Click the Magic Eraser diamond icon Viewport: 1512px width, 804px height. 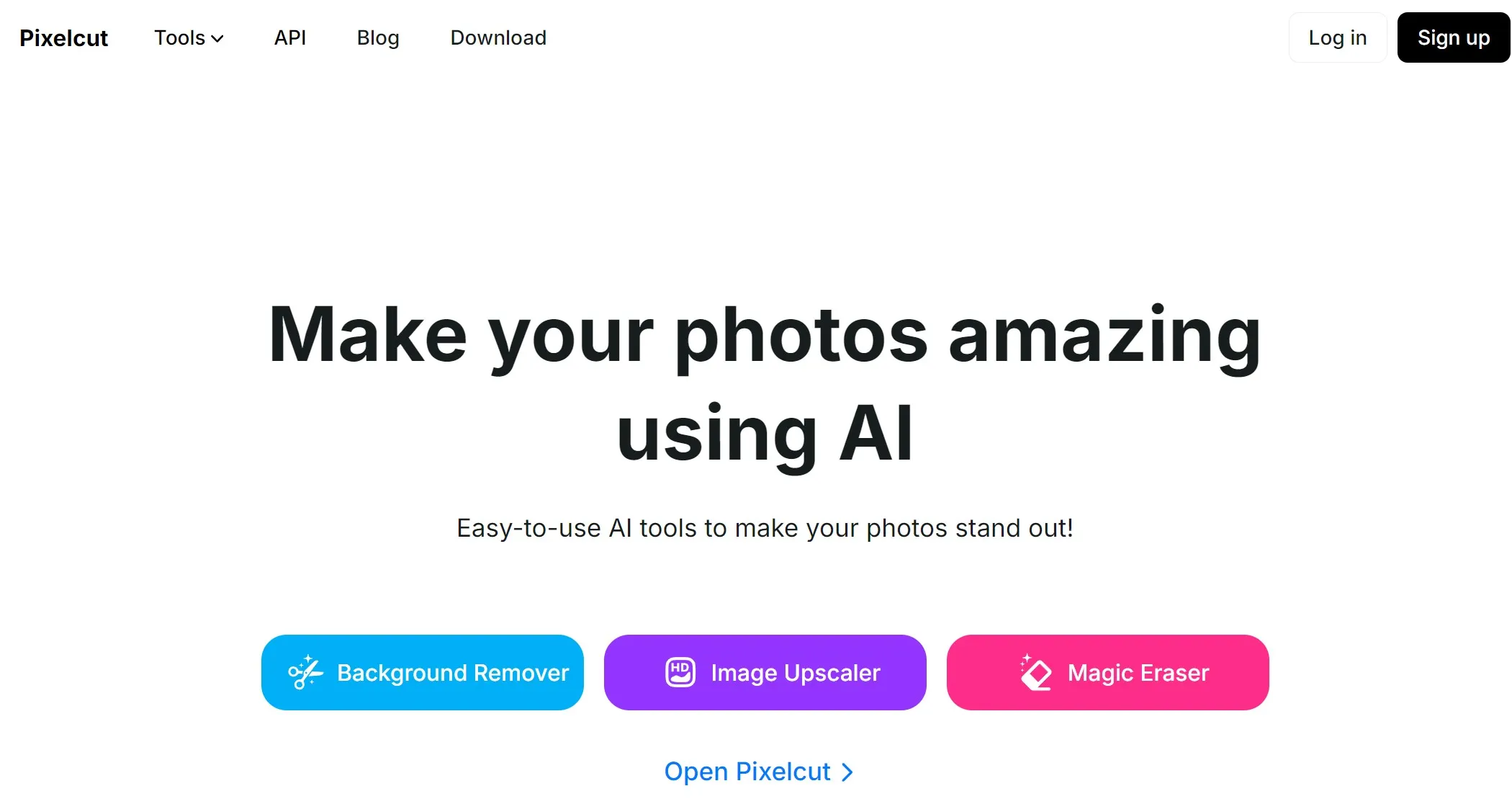(x=1034, y=672)
